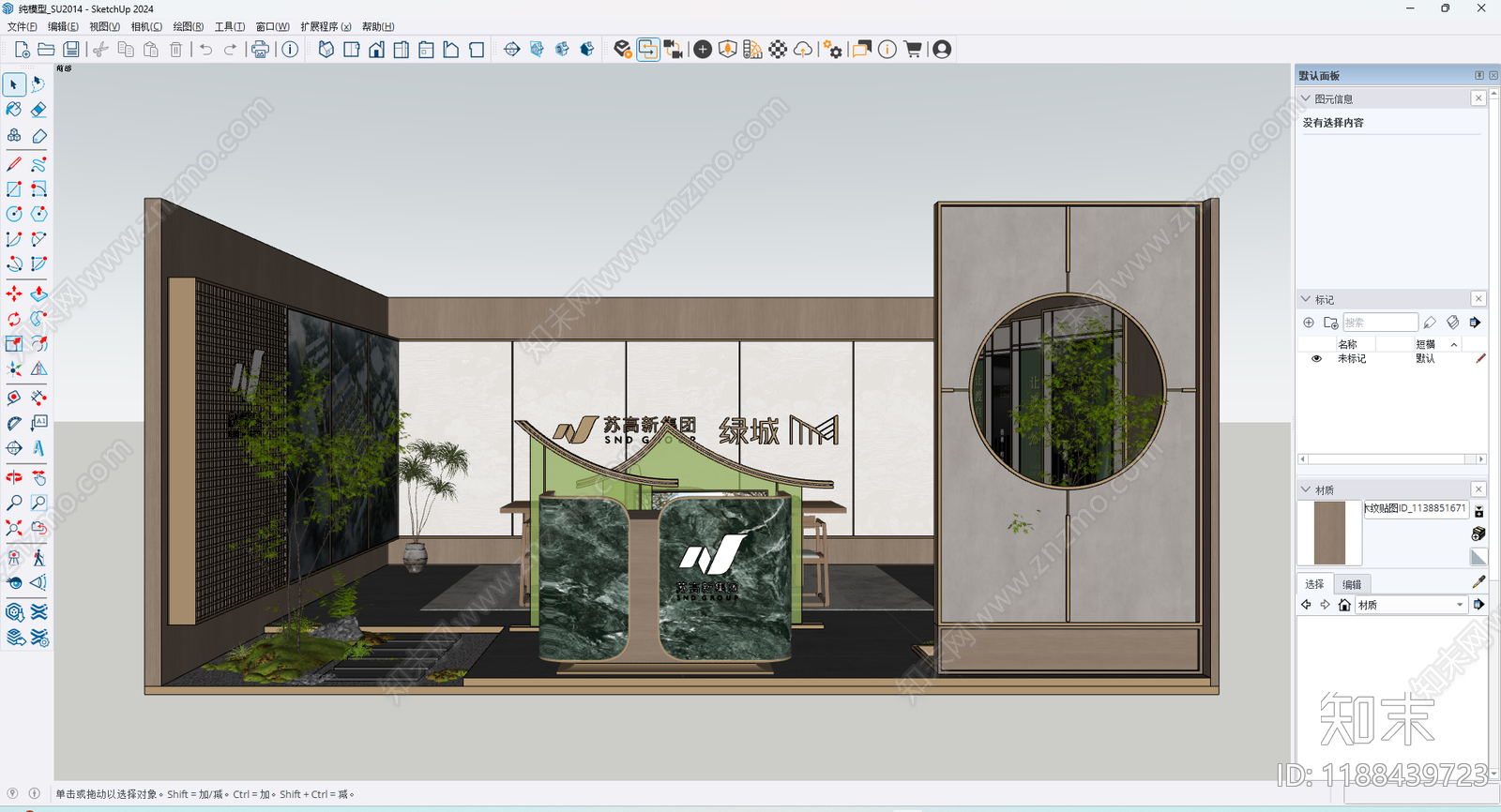
Task: Click the tag 搜索 search field
Action: [1380, 323]
